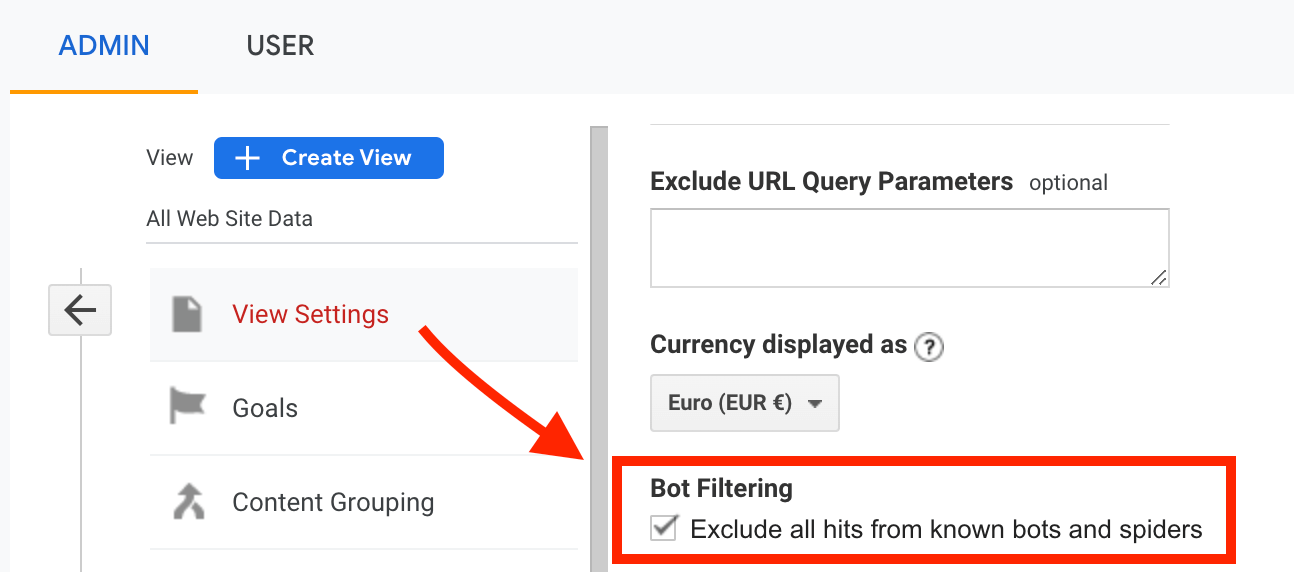
Task: Click the URL parameters textarea resize handle
Action: (1158, 278)
